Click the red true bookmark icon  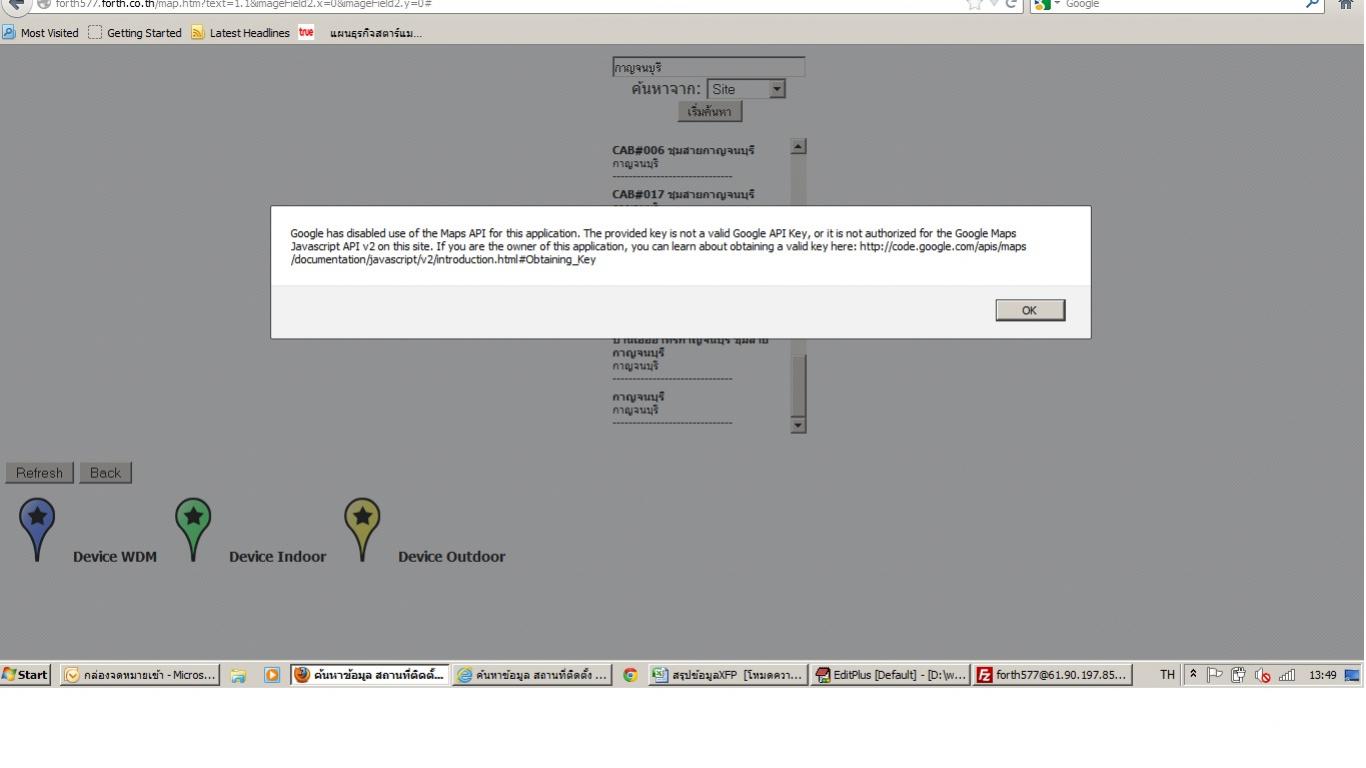[x=306, y=33]
